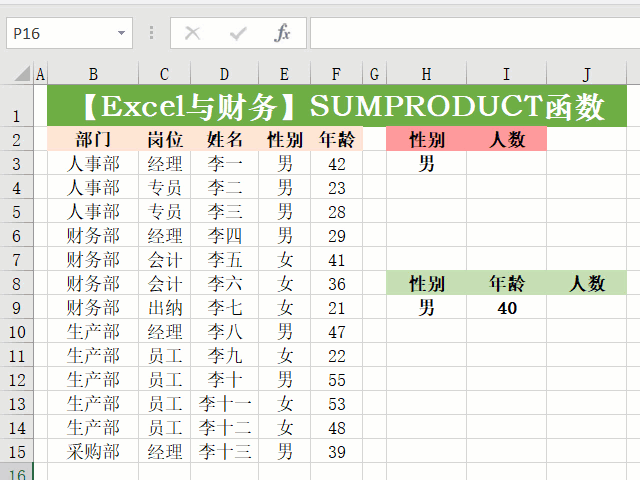Click into the formula bar input
This screenshot has height=480, width=640.
(475, 33)
